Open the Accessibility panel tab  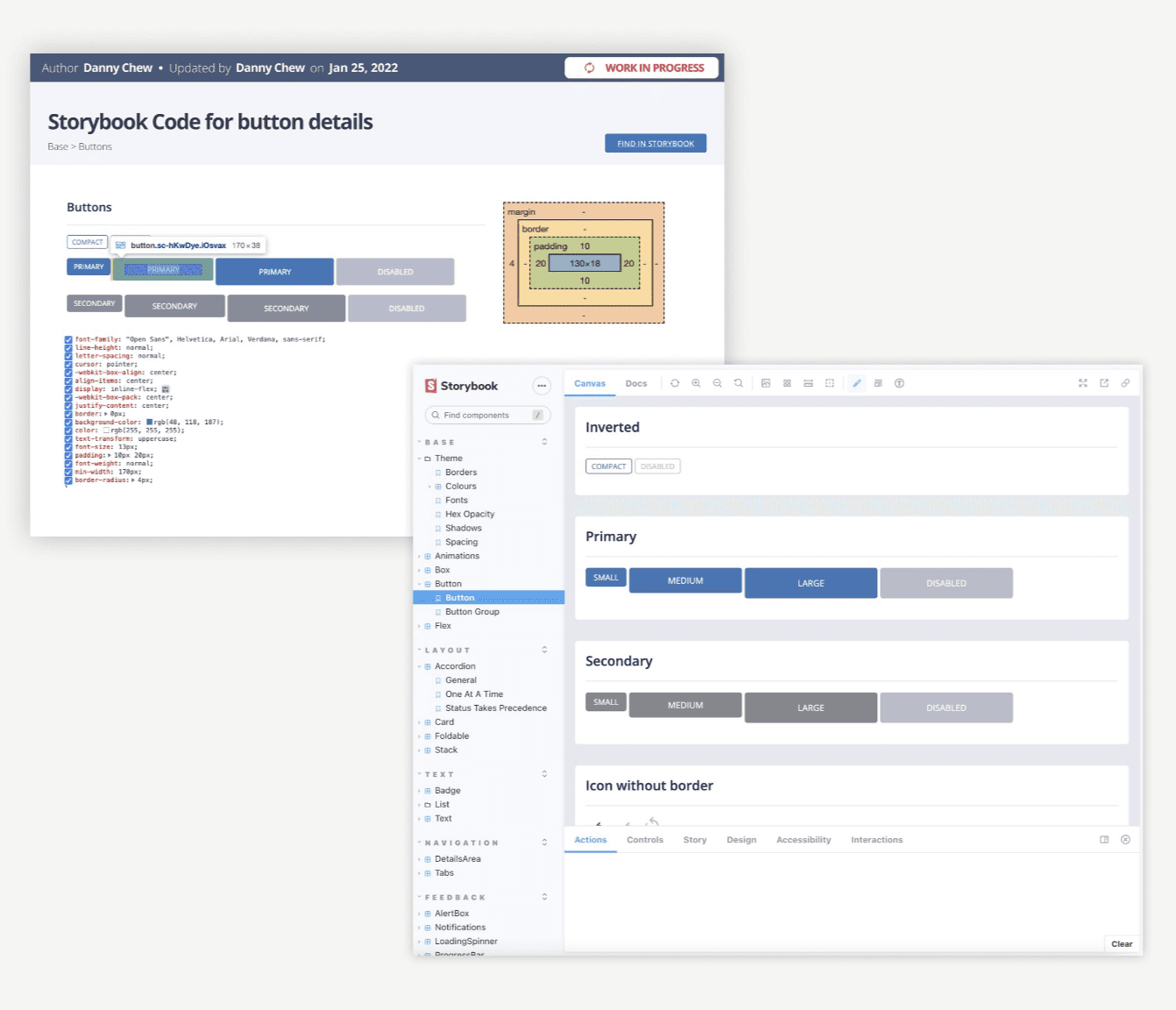pos(804,840)
